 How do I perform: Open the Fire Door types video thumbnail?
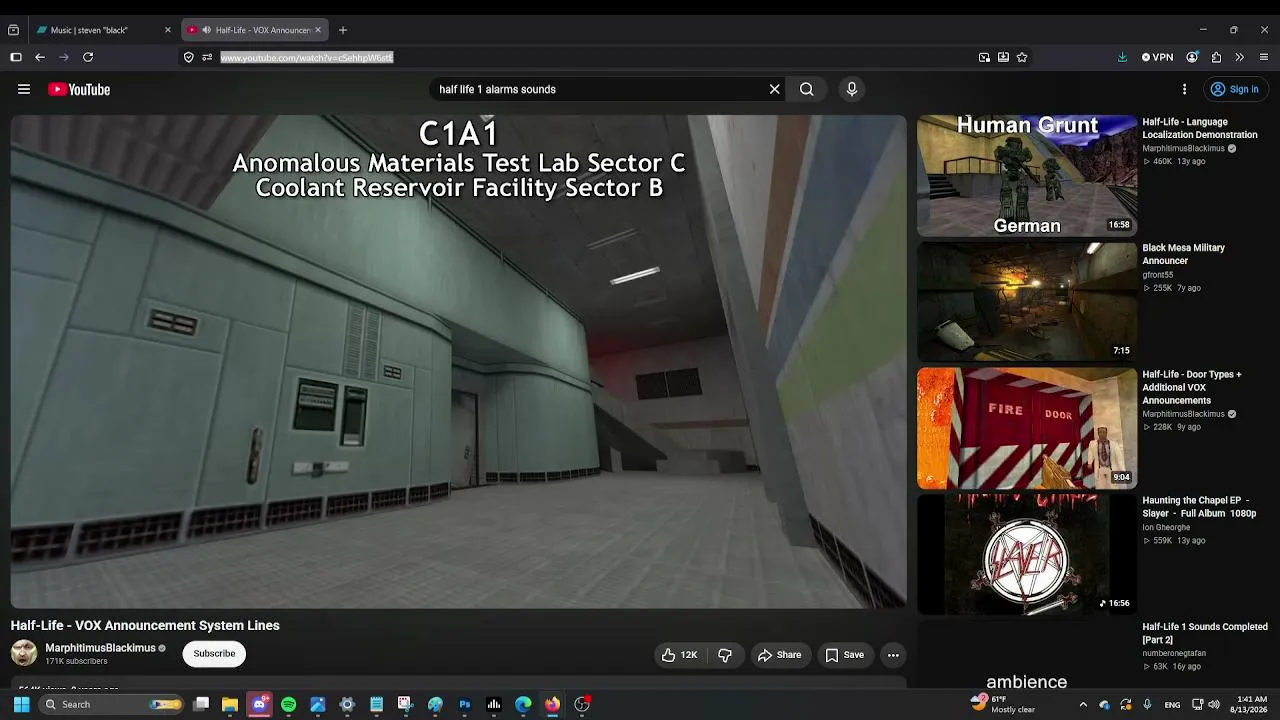(x=1027, y=428)
